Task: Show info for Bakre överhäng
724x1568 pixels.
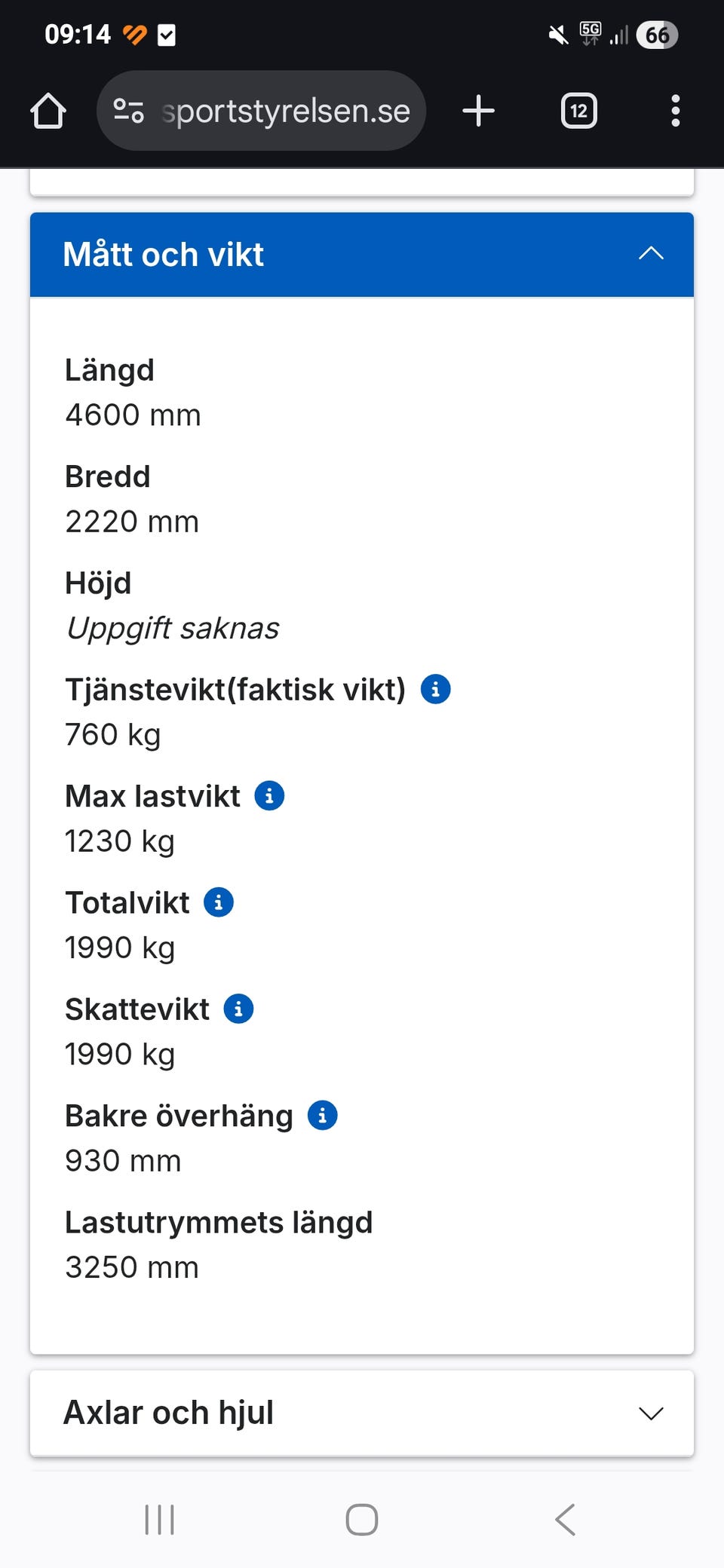Action: (x=322, y=1115)
